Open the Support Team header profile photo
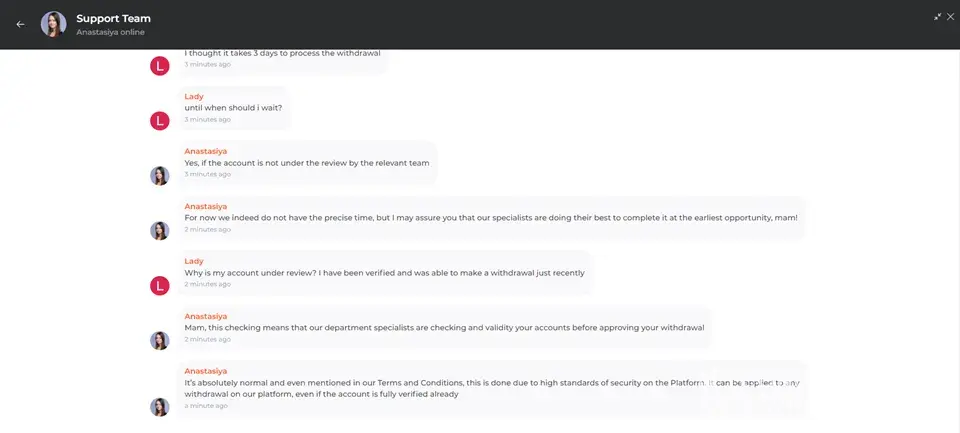Viewport: 960px width, 433px height. coord(53,24)
